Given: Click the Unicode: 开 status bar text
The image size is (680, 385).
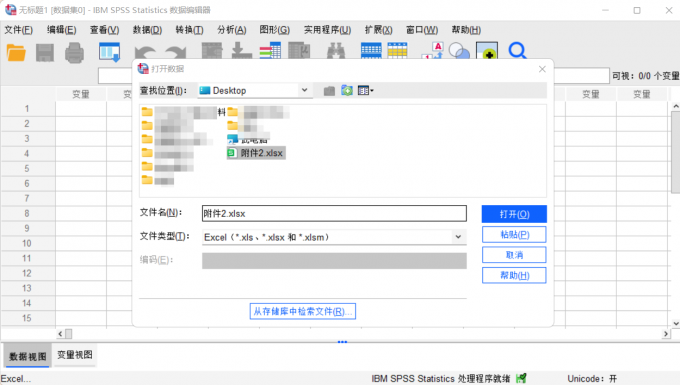Looking at the screenshot, I should (x=592, y=378).
